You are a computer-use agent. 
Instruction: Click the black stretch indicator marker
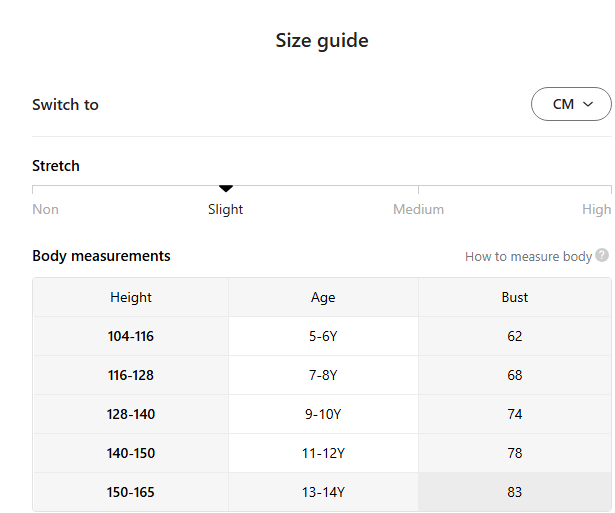point(226,188)
